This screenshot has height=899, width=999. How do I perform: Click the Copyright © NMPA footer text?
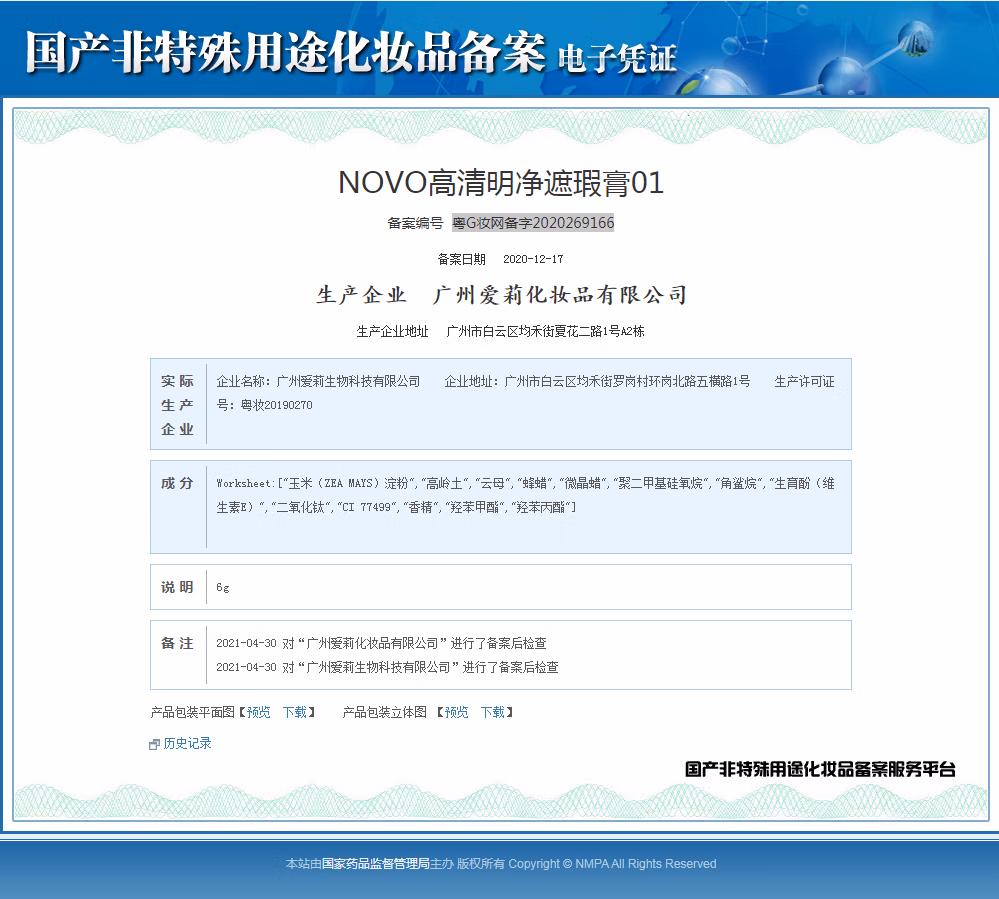pos(612,864)
